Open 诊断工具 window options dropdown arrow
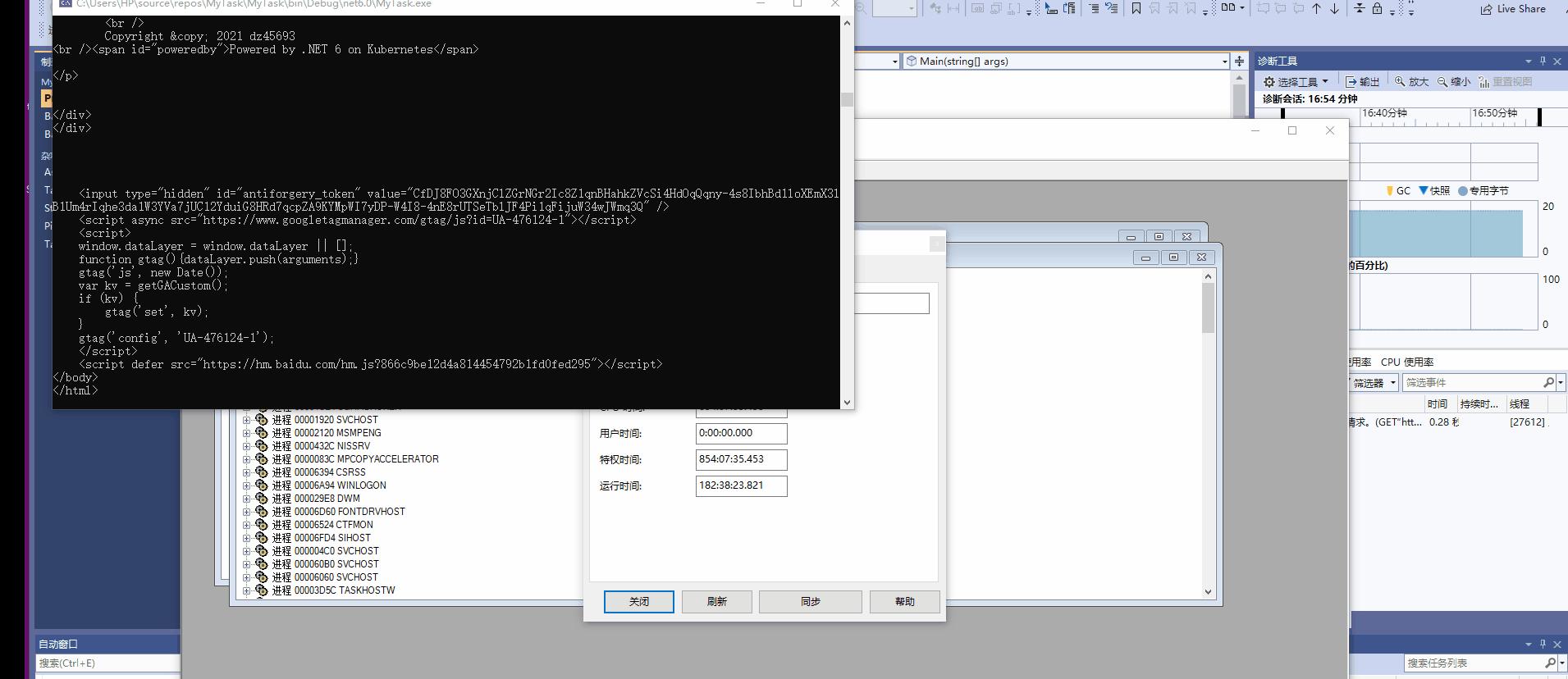 pos(1528,62)
